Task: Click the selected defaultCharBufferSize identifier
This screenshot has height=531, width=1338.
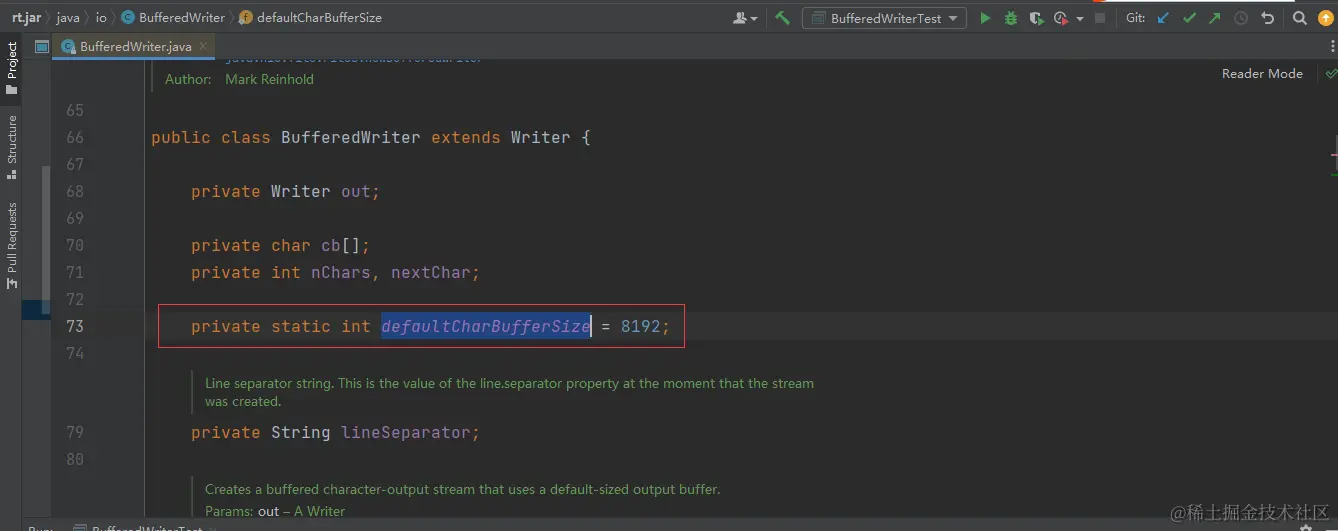Action: (486, 326)
